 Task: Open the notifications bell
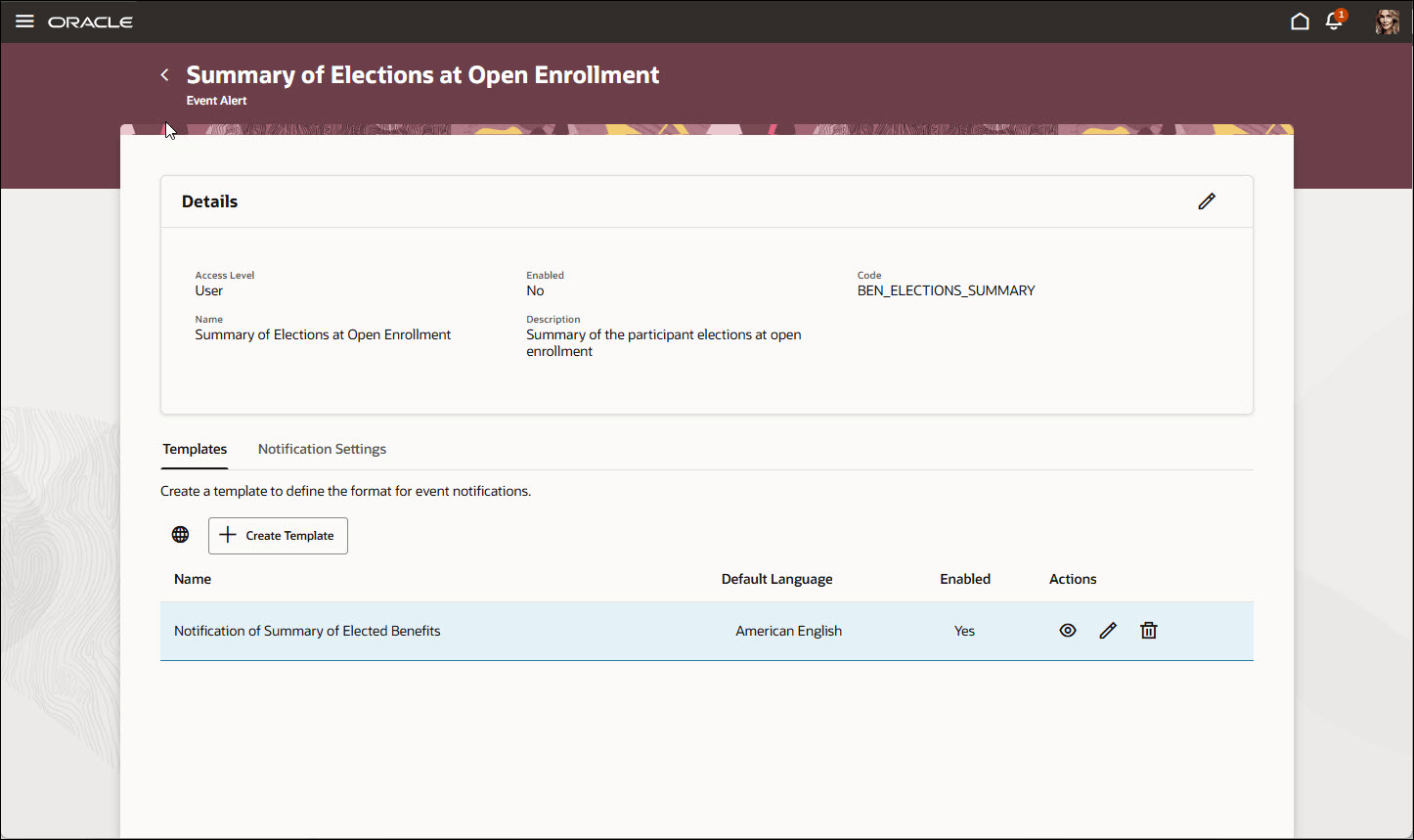1334,22
